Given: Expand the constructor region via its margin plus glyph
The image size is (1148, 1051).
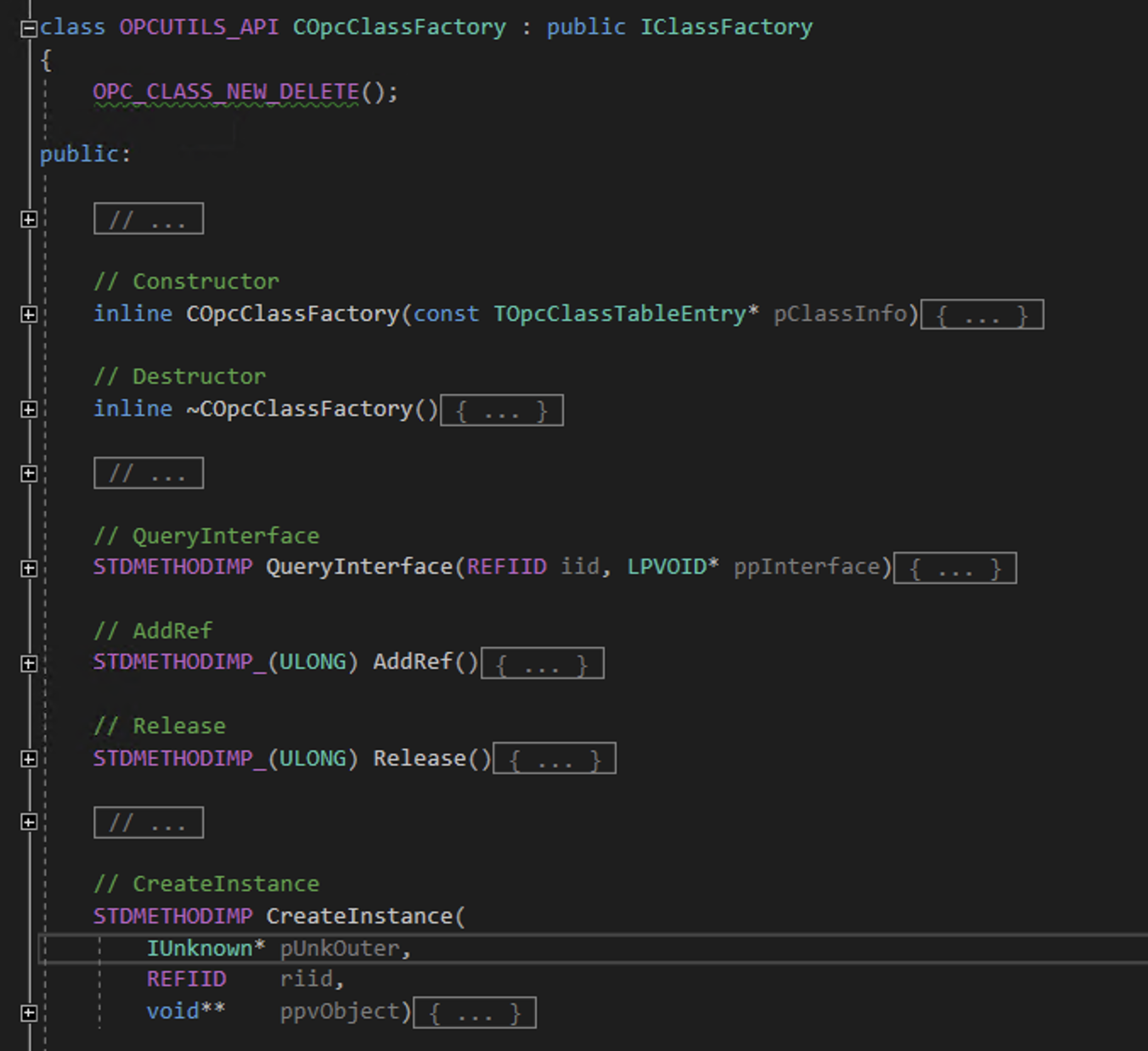Looking at the screenshot, I should (28, 313).
